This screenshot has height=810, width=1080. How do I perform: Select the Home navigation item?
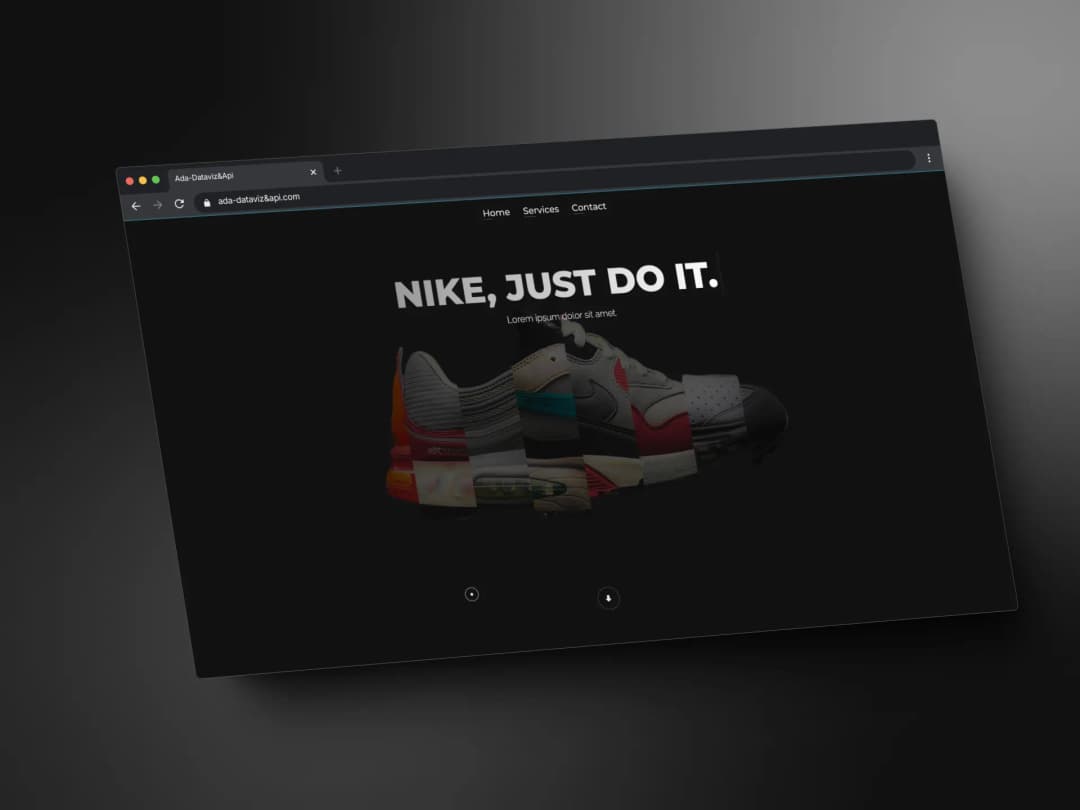496,212
